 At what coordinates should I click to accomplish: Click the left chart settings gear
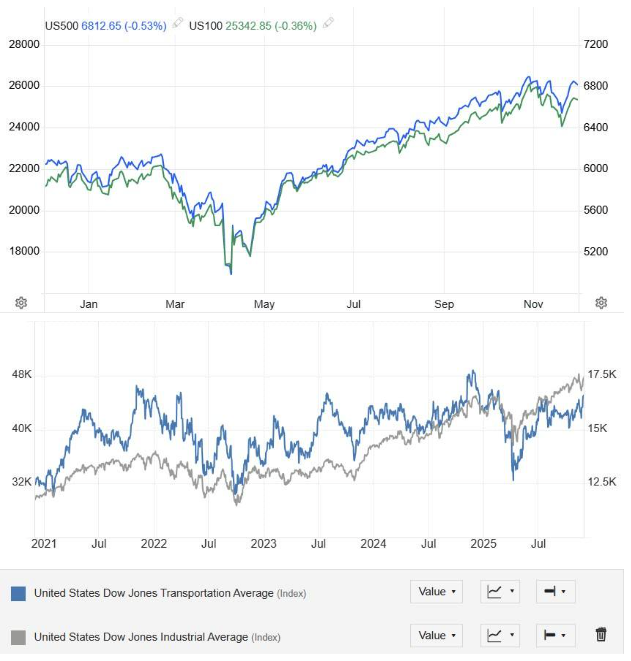(21, 303)
